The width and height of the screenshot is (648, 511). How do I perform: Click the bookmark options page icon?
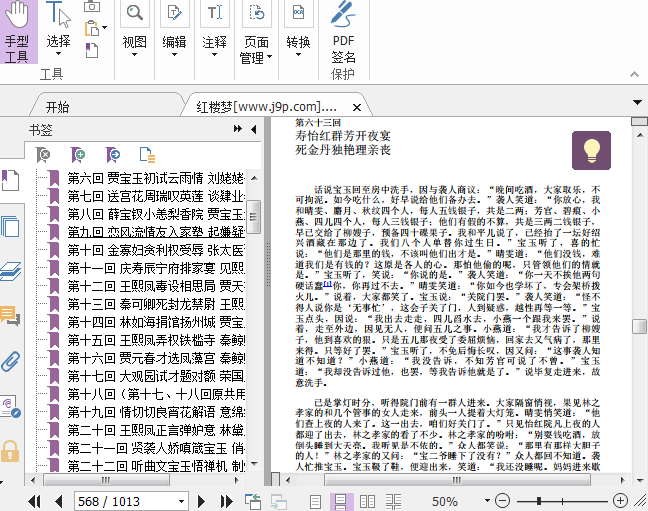[x=147, y=155]
